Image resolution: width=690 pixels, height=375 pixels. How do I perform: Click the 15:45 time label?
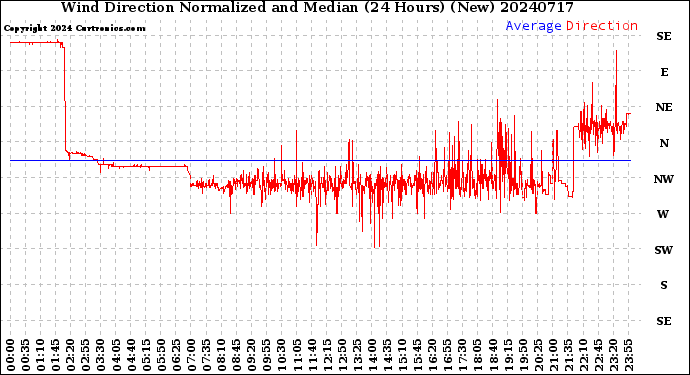417,356
